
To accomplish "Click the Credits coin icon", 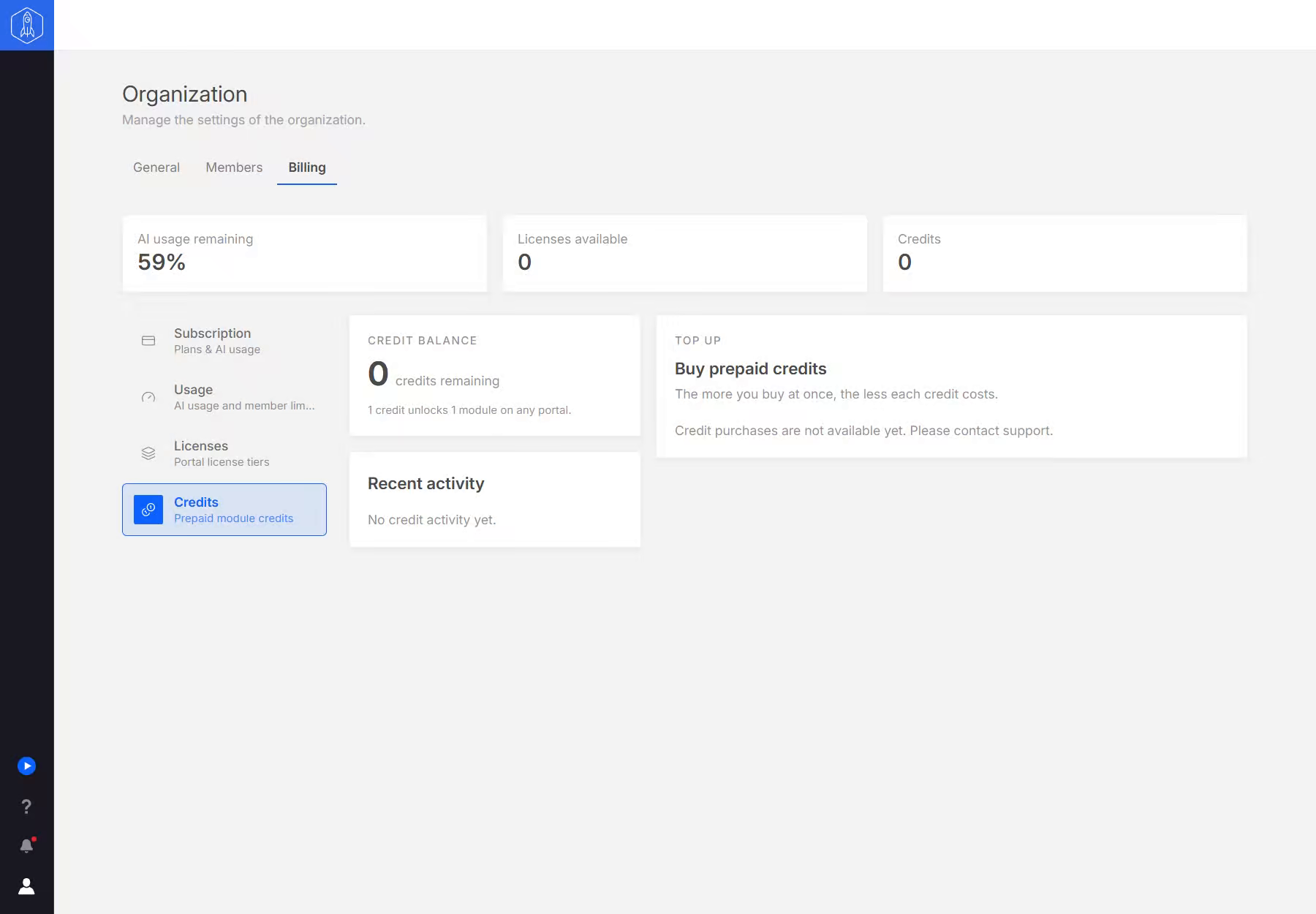I will point(148,510).
